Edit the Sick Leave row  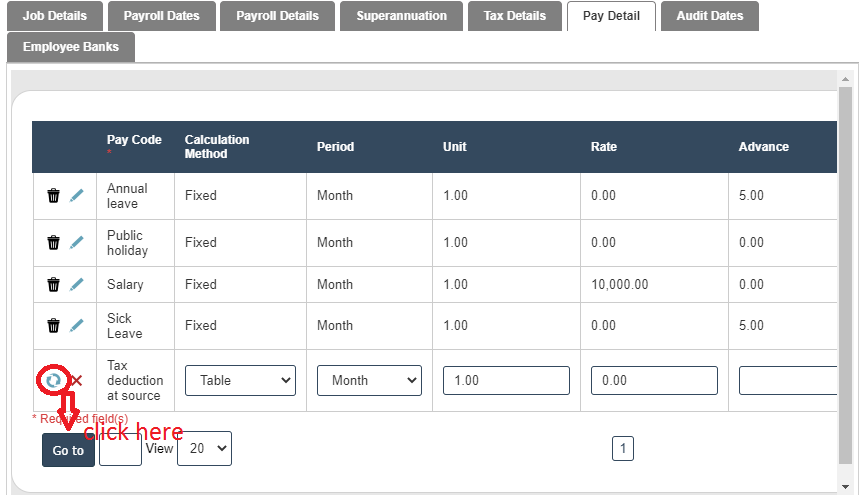77,326
